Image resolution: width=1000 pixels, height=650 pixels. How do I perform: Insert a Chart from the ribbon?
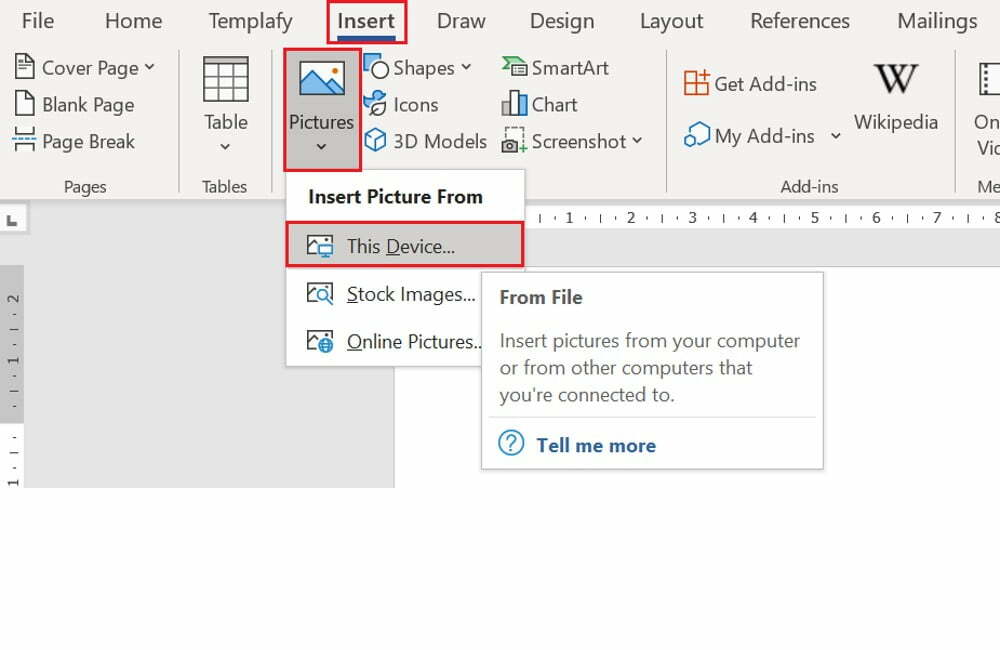[540, 105]
